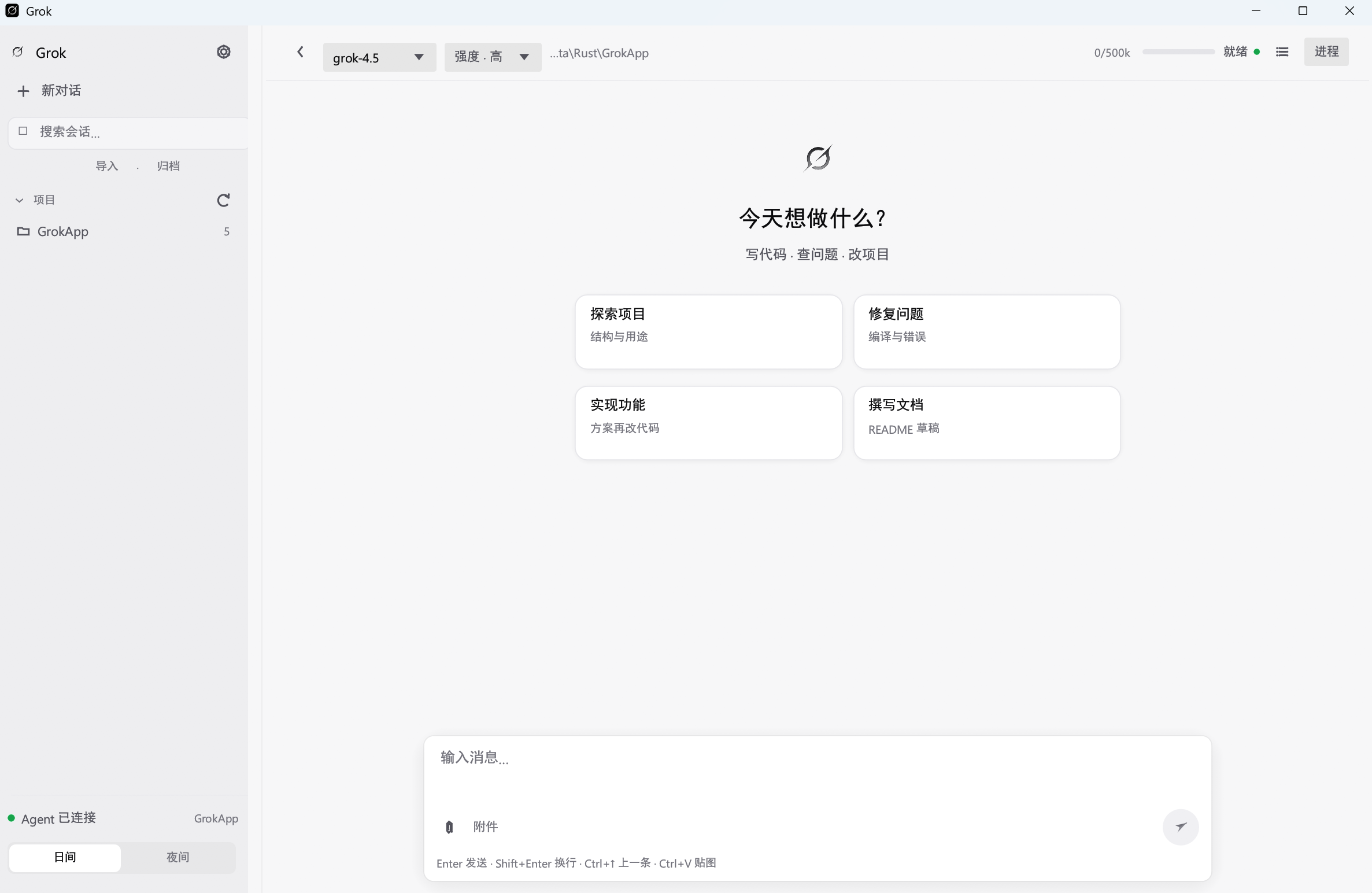The width and height of the screenshot is (1372, 893).
Task: Choose the 撰写文档 suggestion card
Action: point(986,423)
